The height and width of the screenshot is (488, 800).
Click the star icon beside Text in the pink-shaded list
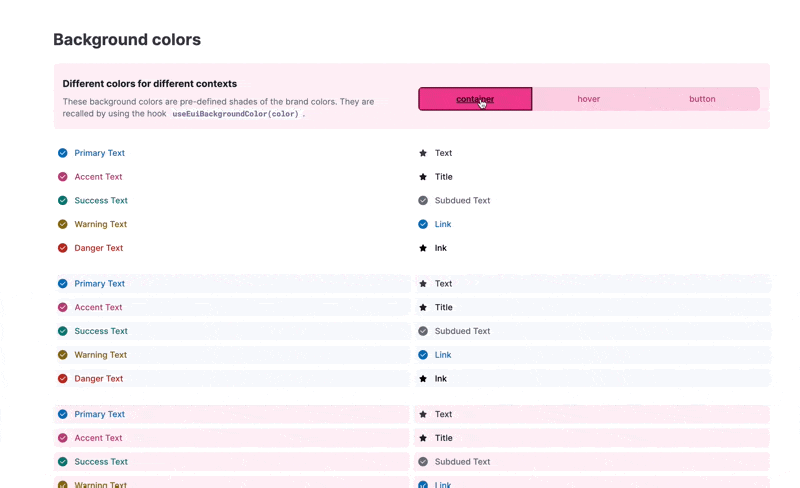423,414
